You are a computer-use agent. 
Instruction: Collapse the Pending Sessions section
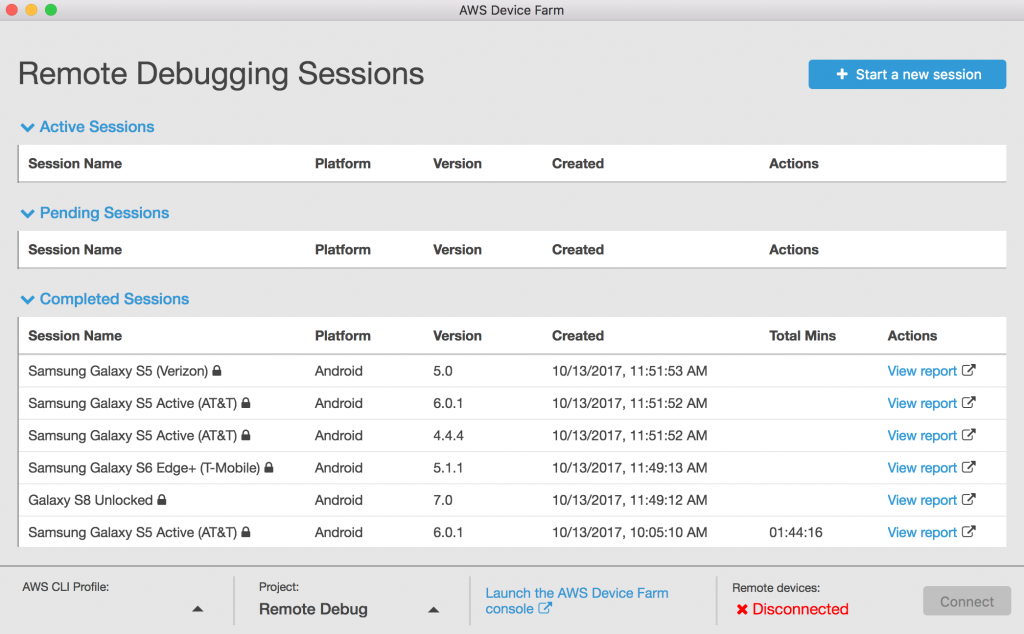tap(27, 214)
